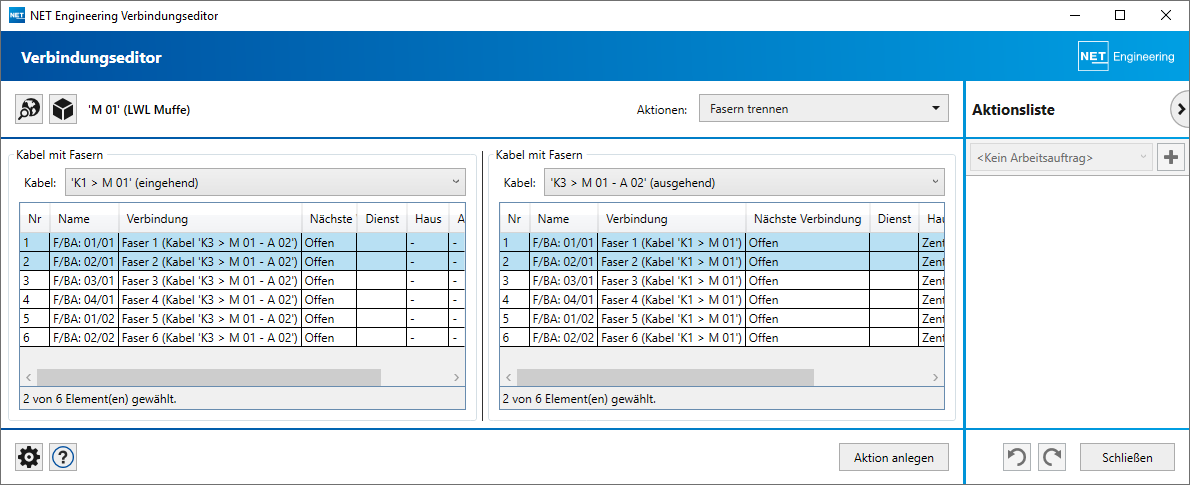
Task: Open the Aktionen 'Fasern trennen' dropdown
Action: (823, 109)
